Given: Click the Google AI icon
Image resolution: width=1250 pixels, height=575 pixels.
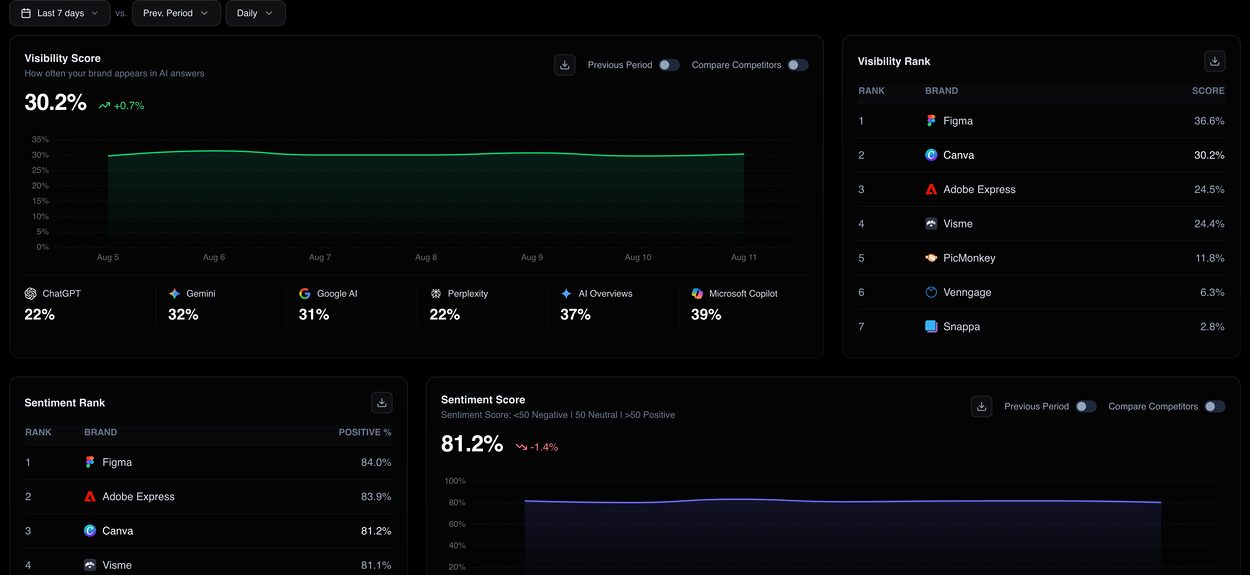Looking at the screenshot, I should click(x=305, y=294).
